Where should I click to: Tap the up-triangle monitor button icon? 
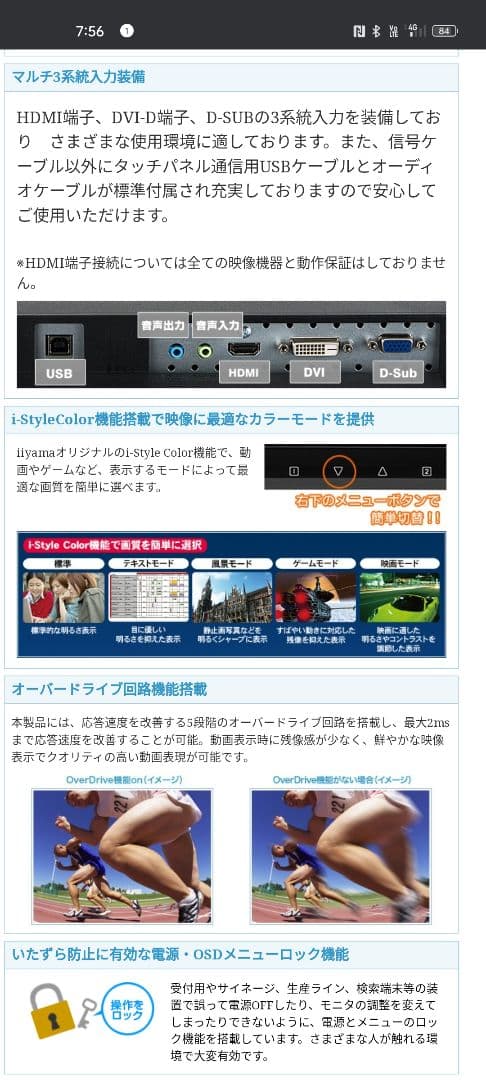[383, 472]
